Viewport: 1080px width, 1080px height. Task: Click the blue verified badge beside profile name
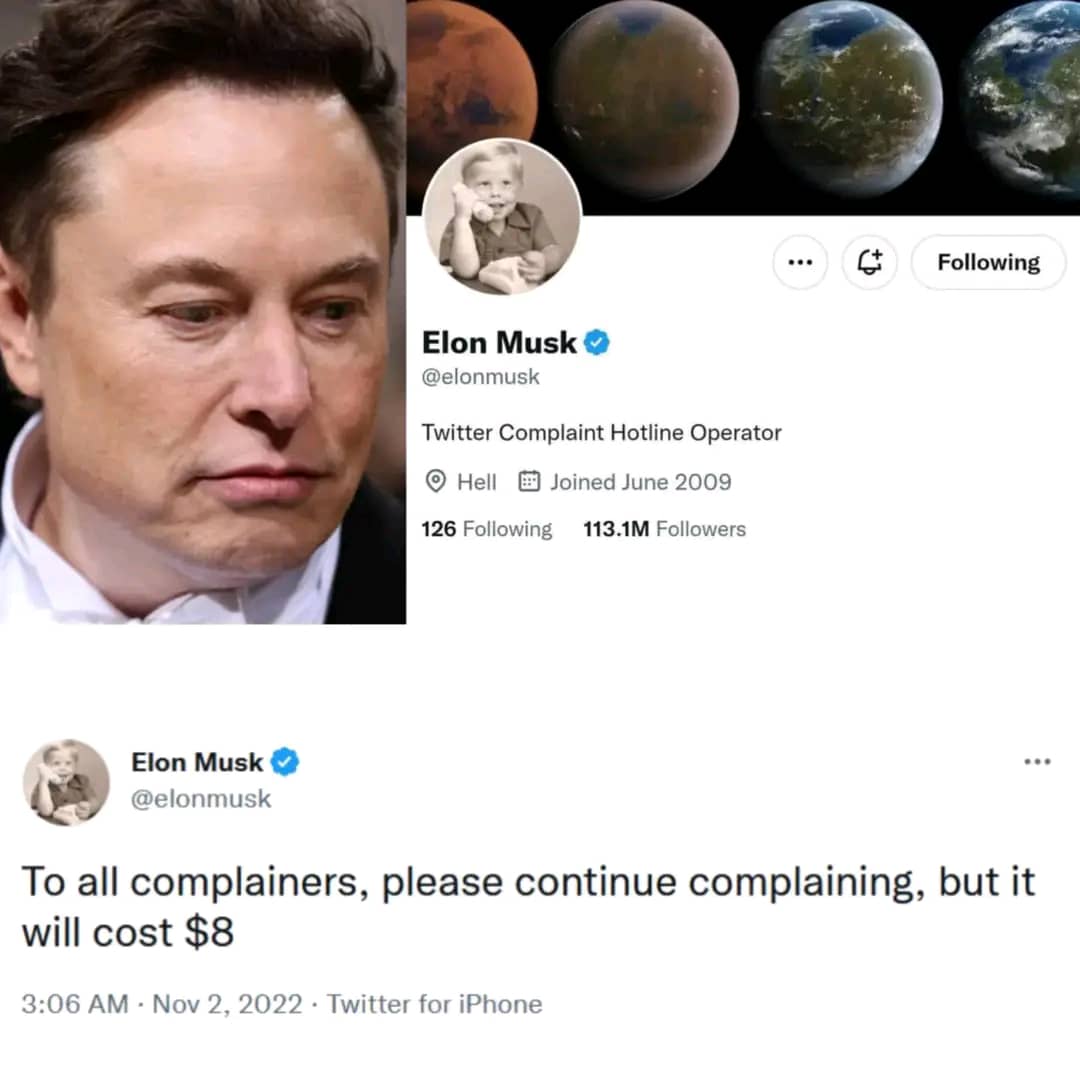pos(596,342)
